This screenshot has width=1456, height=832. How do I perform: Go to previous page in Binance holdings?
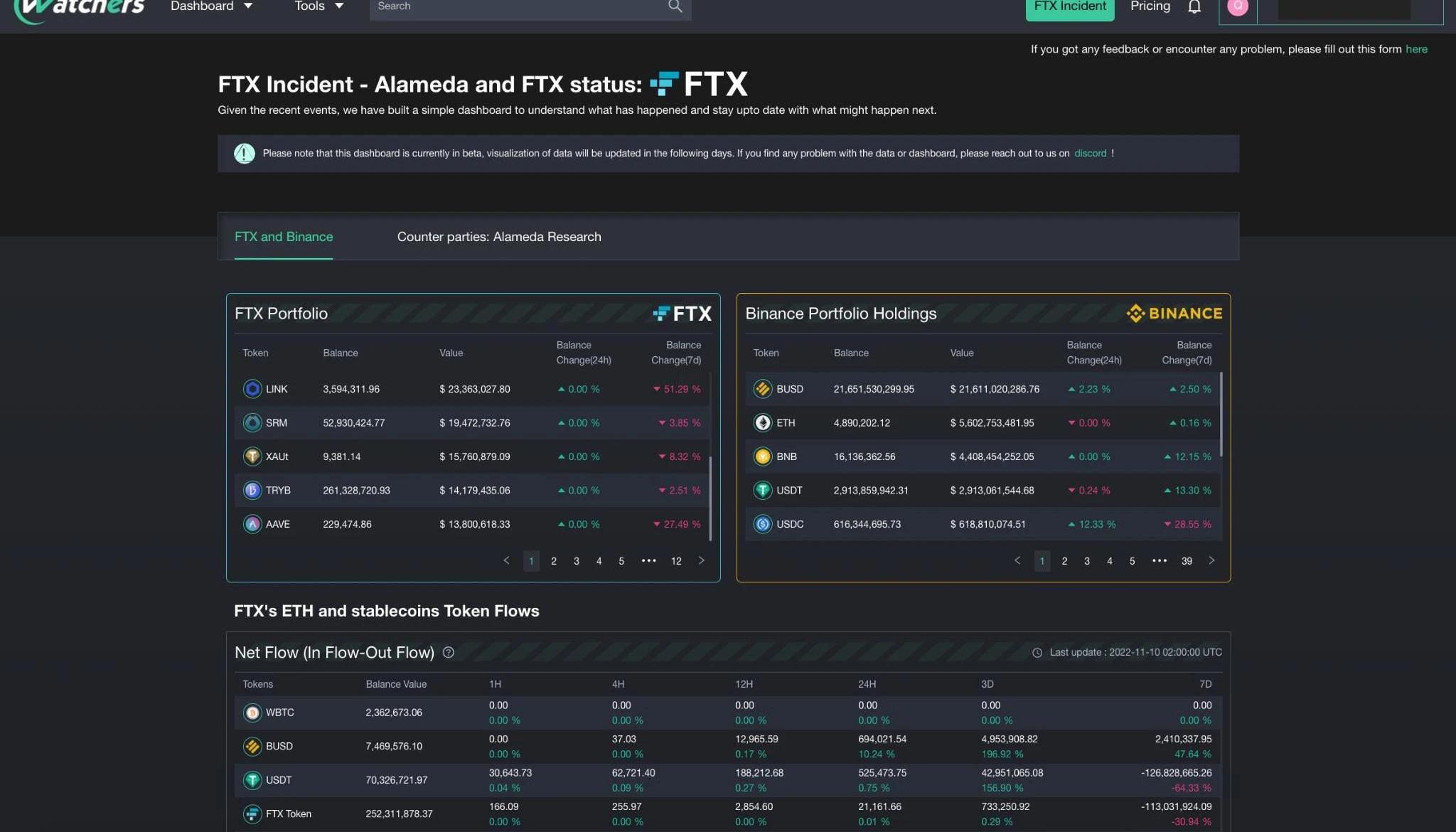[x=1017, y=560]
